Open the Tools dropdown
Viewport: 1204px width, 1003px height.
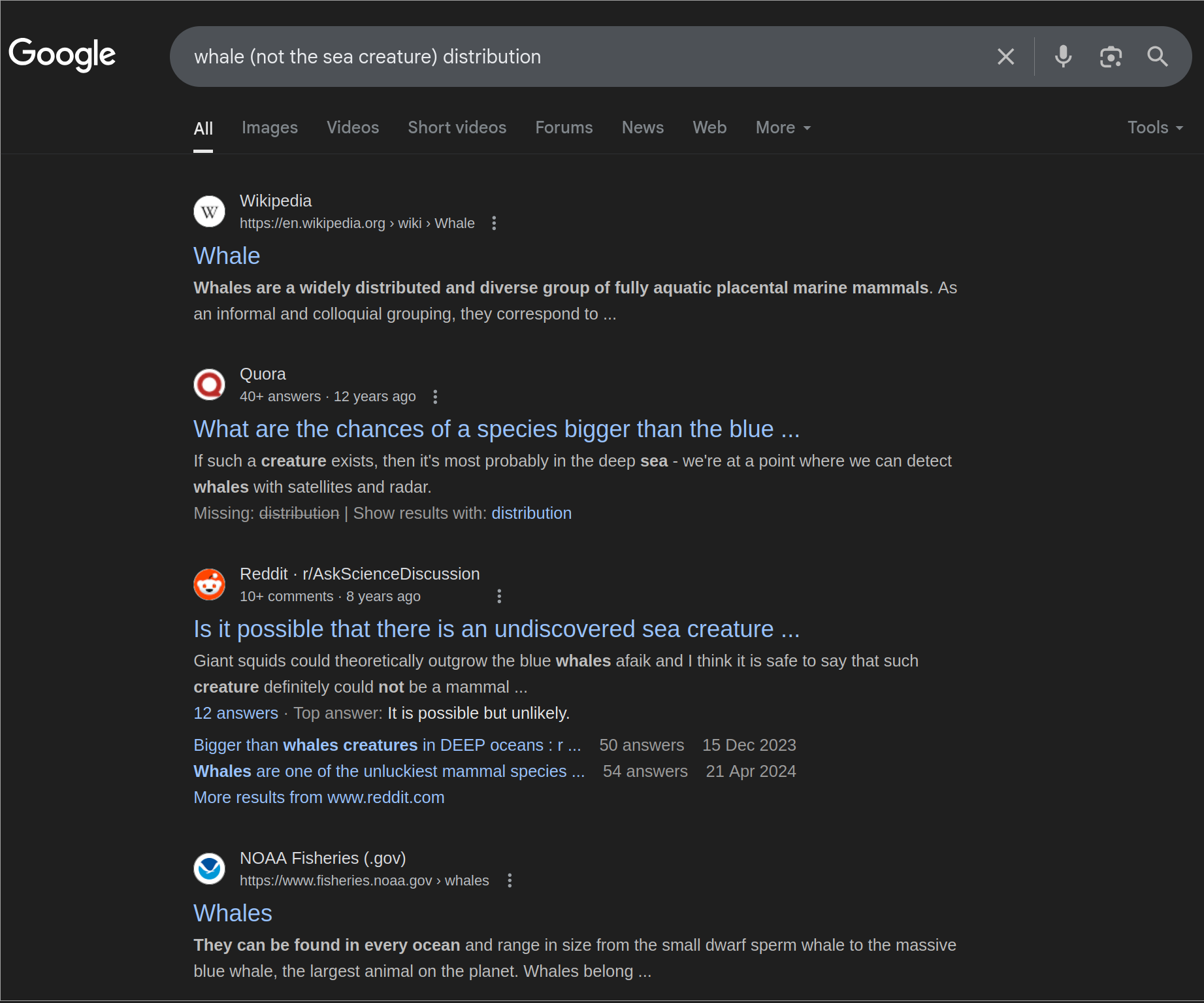point(1155,128)
